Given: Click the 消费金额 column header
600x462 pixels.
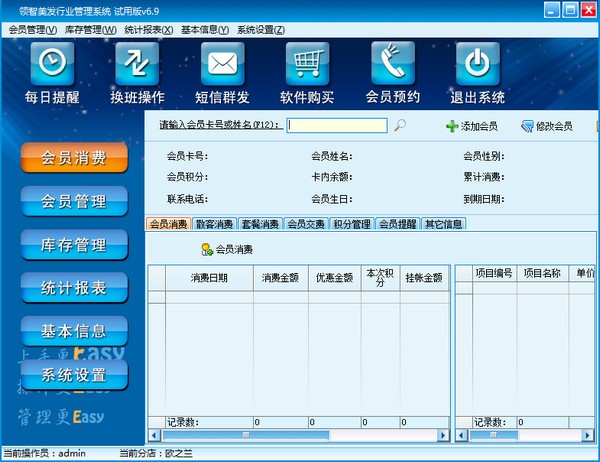Looking at the screenshot, I should click(280, 278).
